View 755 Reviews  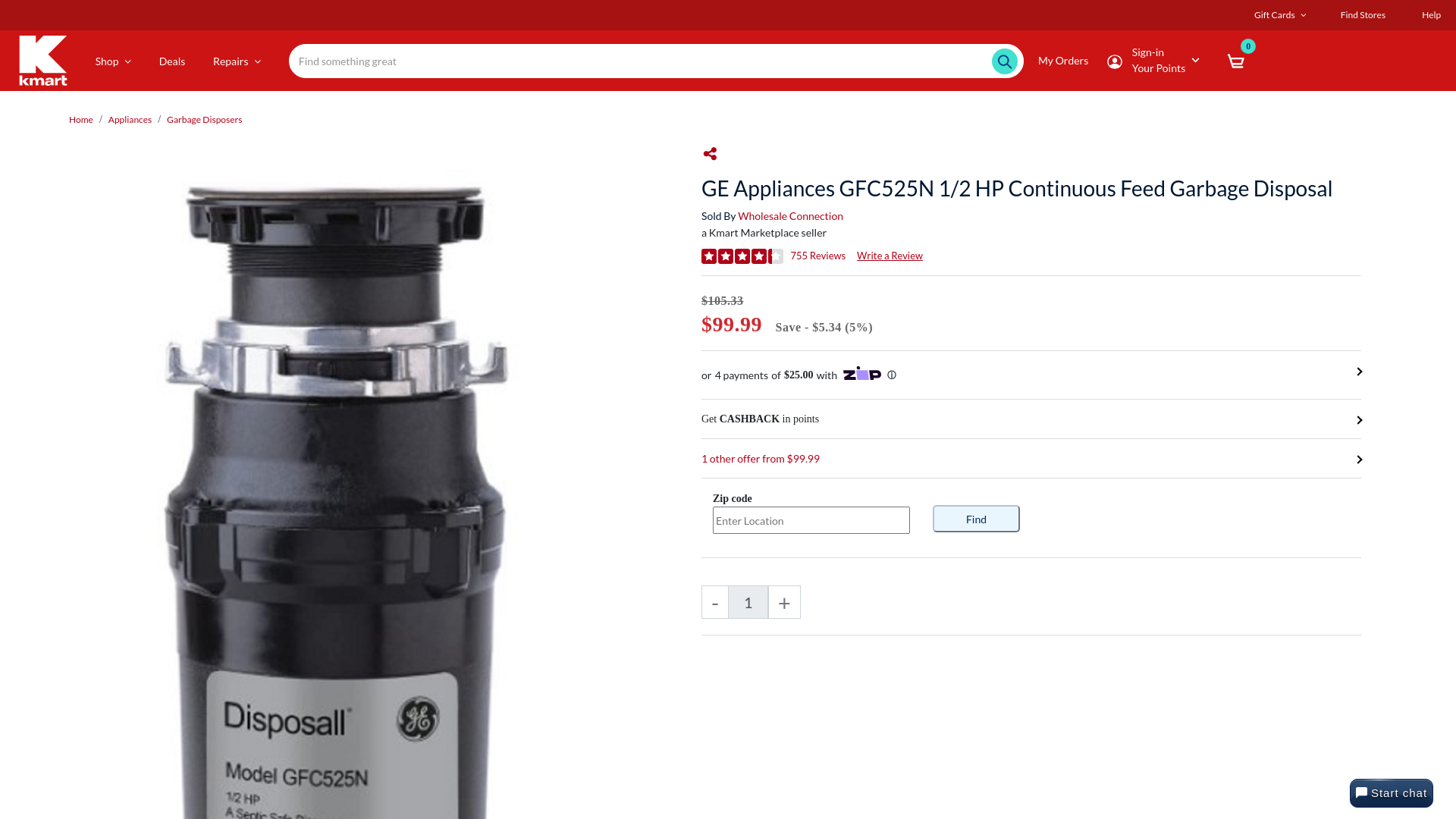[x=817, y=256]
